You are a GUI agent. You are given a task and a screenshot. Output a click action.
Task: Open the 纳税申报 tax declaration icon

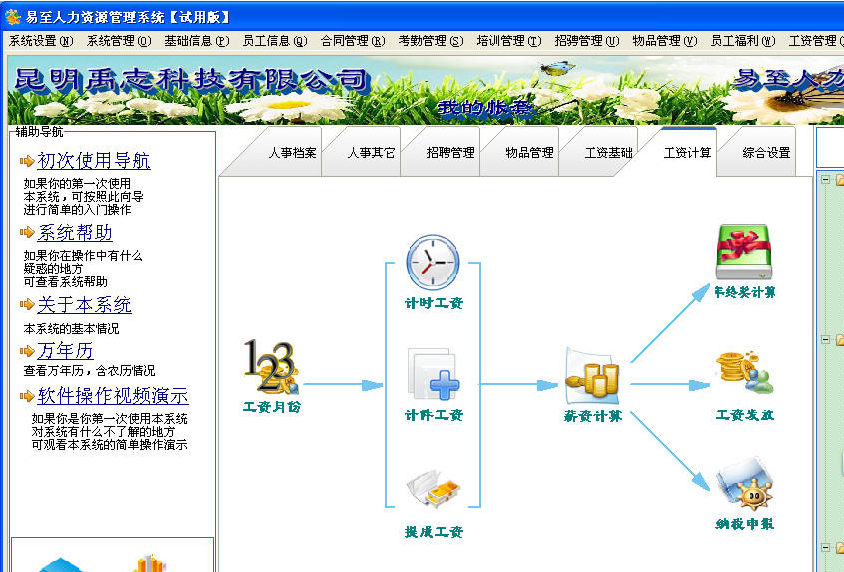point(744,486)
